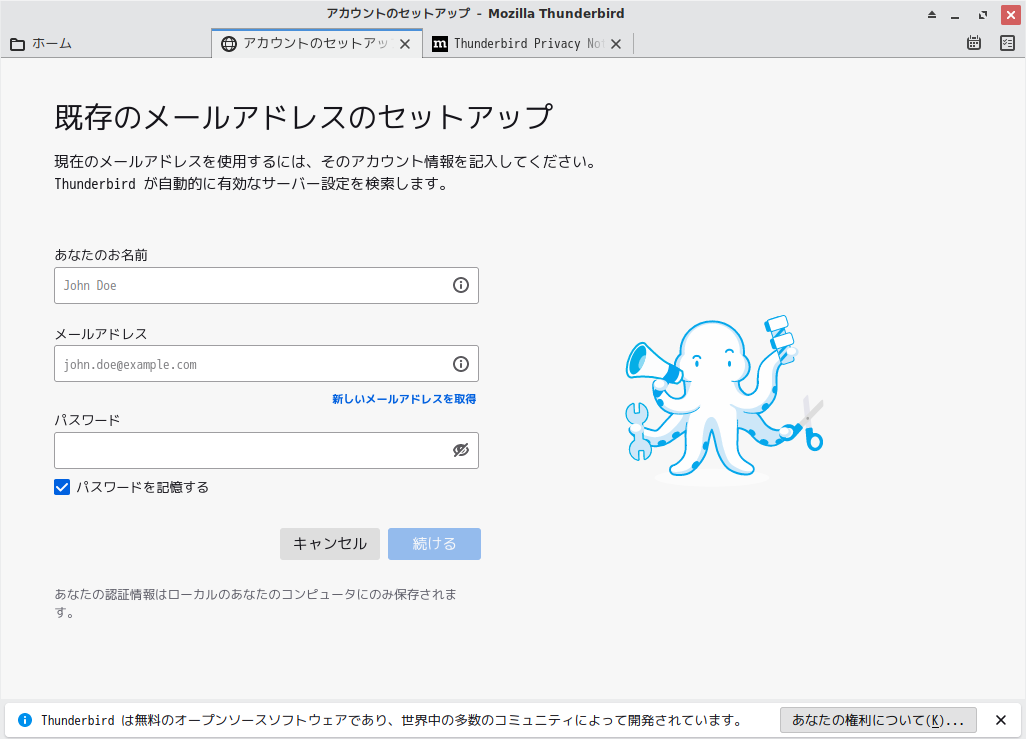
Task: Click the あなたのお名前 input field
Action: tap(266, 285)
